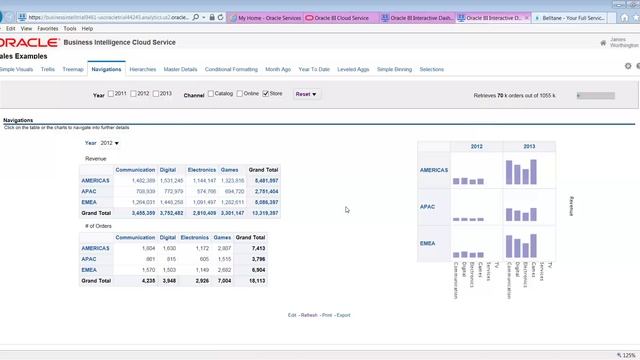The height and width of the screenshot is (360, 640).
Task: Click the browser address URL field
Action: point(108,18)
